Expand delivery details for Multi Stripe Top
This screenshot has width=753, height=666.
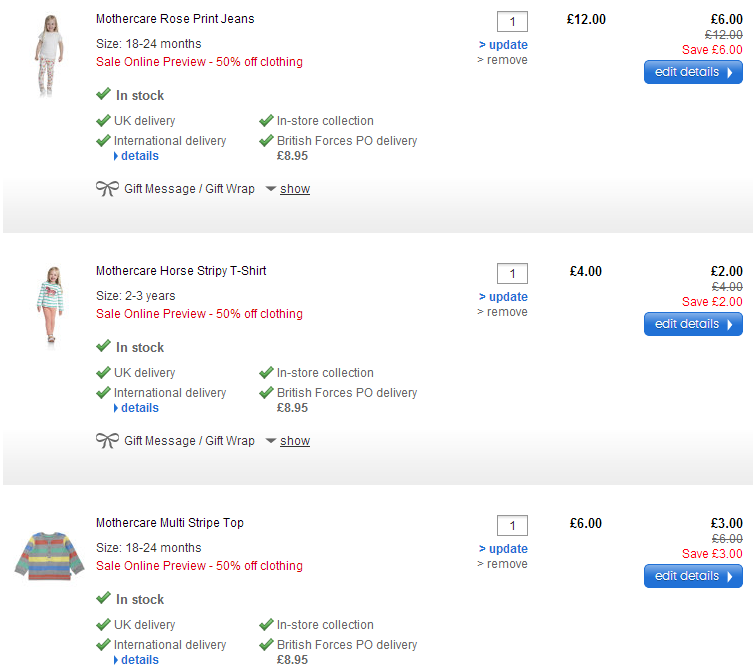tap(139, 659)
